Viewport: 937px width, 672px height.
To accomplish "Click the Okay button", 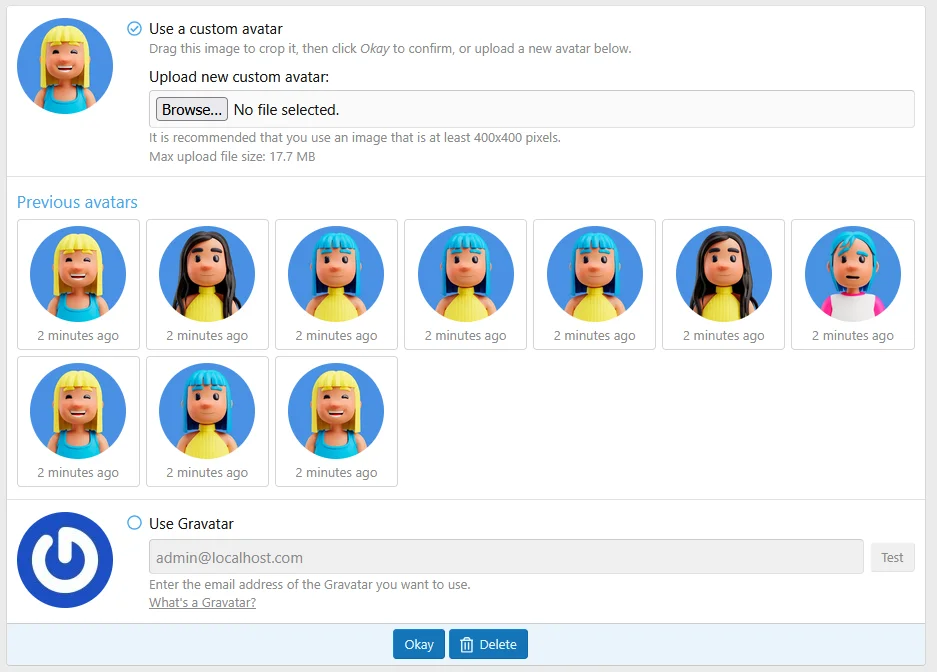I will point(419,644).
